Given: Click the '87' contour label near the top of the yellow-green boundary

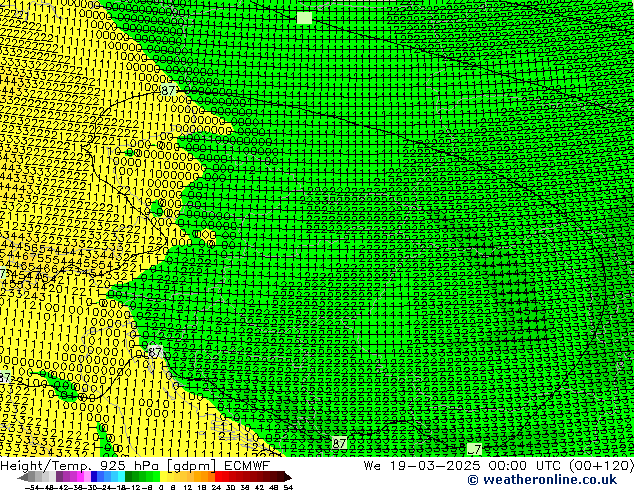Looking at the screenshot, I should [168, 90].
